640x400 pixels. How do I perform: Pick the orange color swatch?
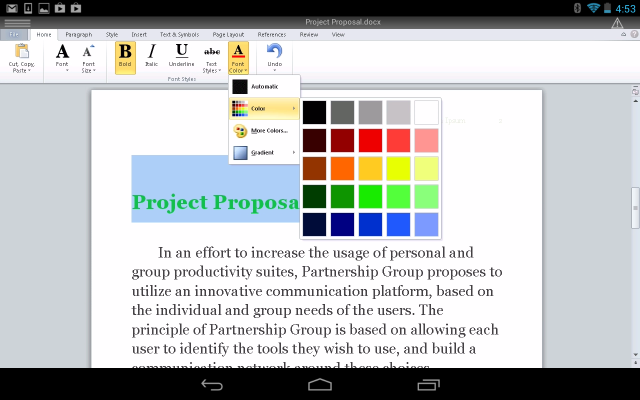342,169
